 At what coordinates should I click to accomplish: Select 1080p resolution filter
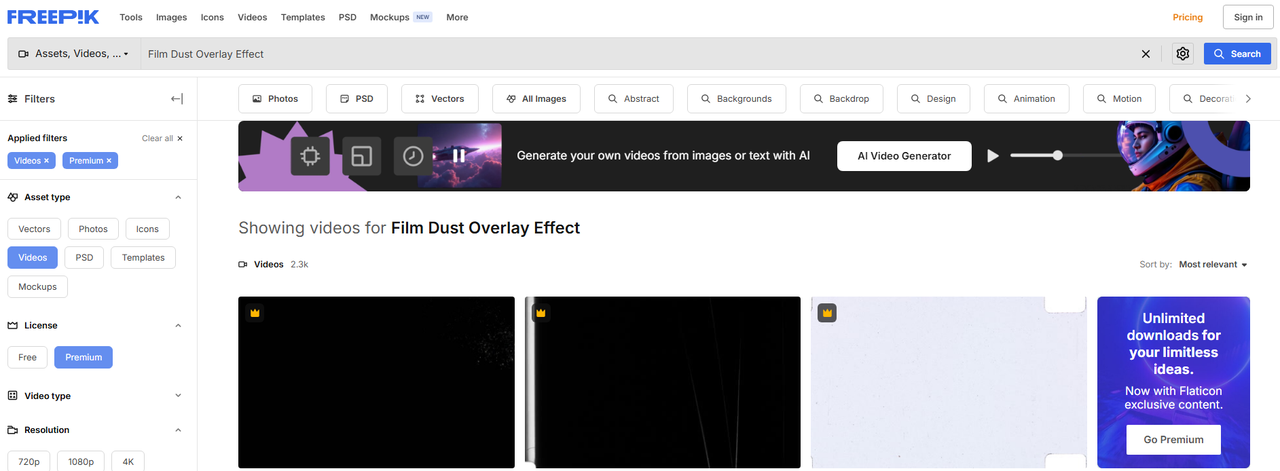(x=81, y=461)
